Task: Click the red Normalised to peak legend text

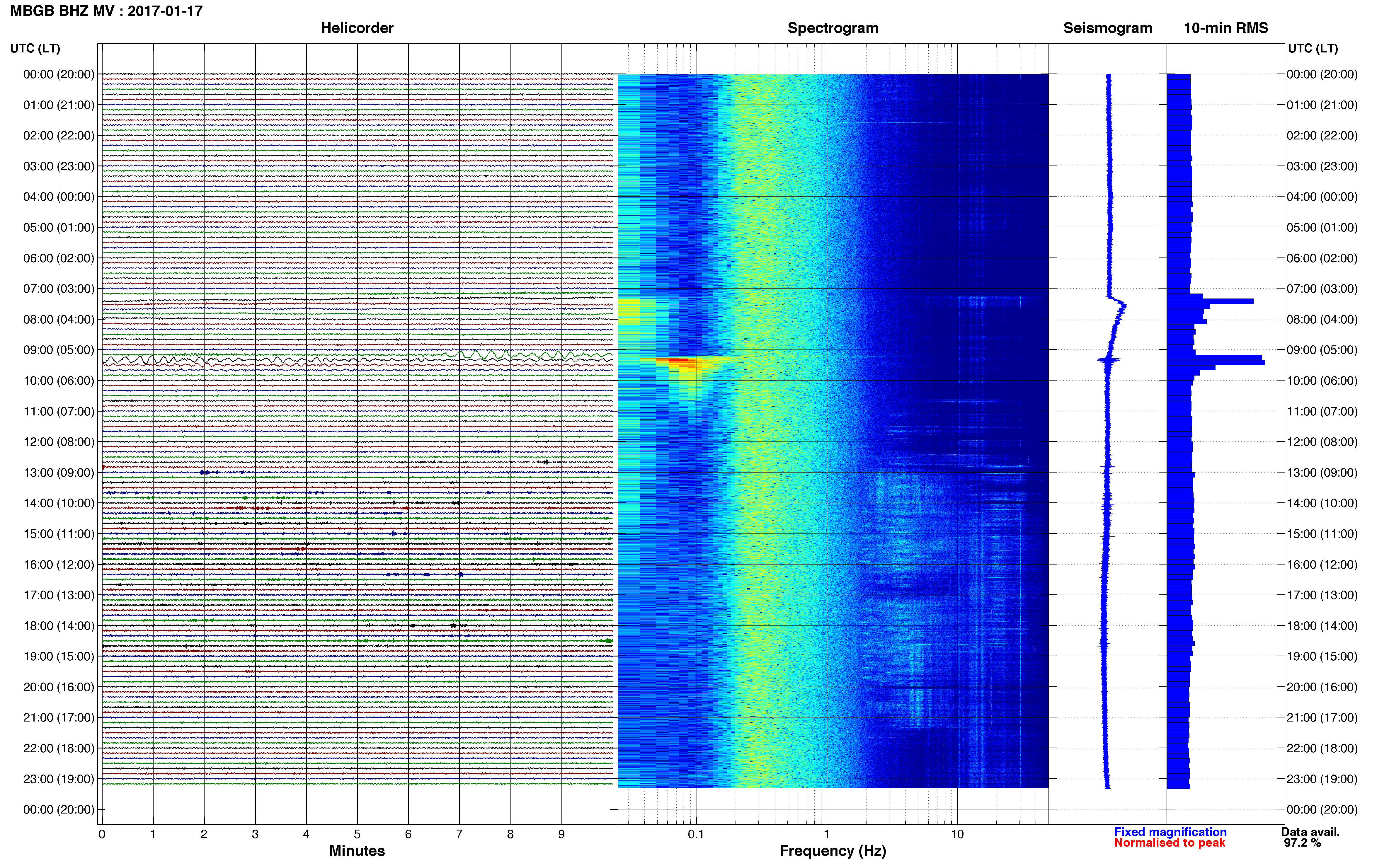Action: pos(1170,843)
